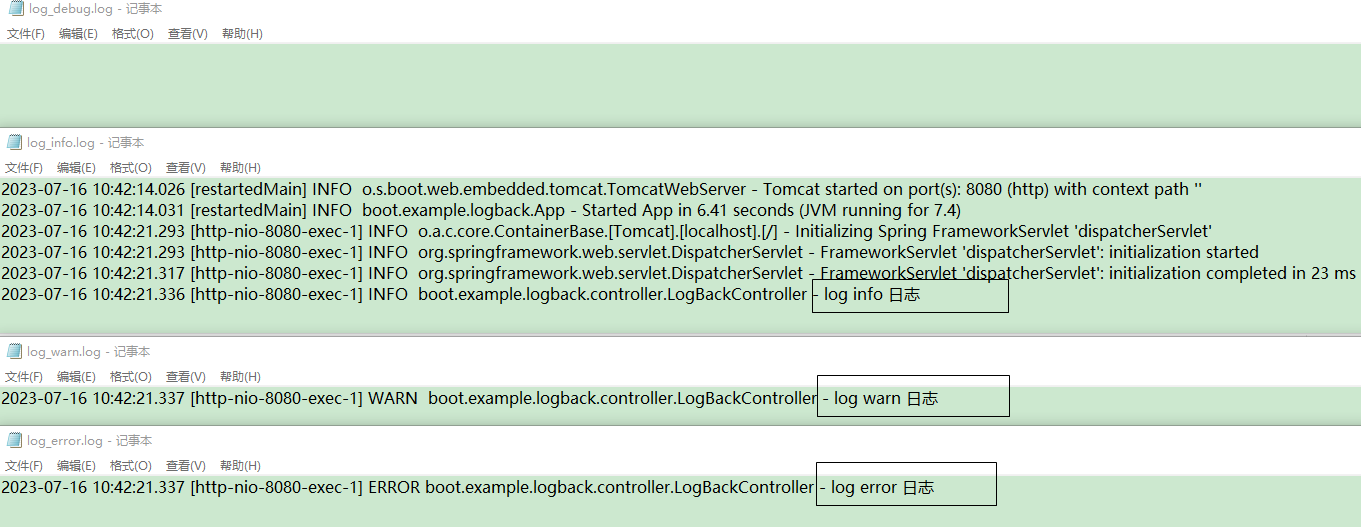Open 查看(V) menu in log_warn.log window
1361x527 pixels.
[186, 377]
